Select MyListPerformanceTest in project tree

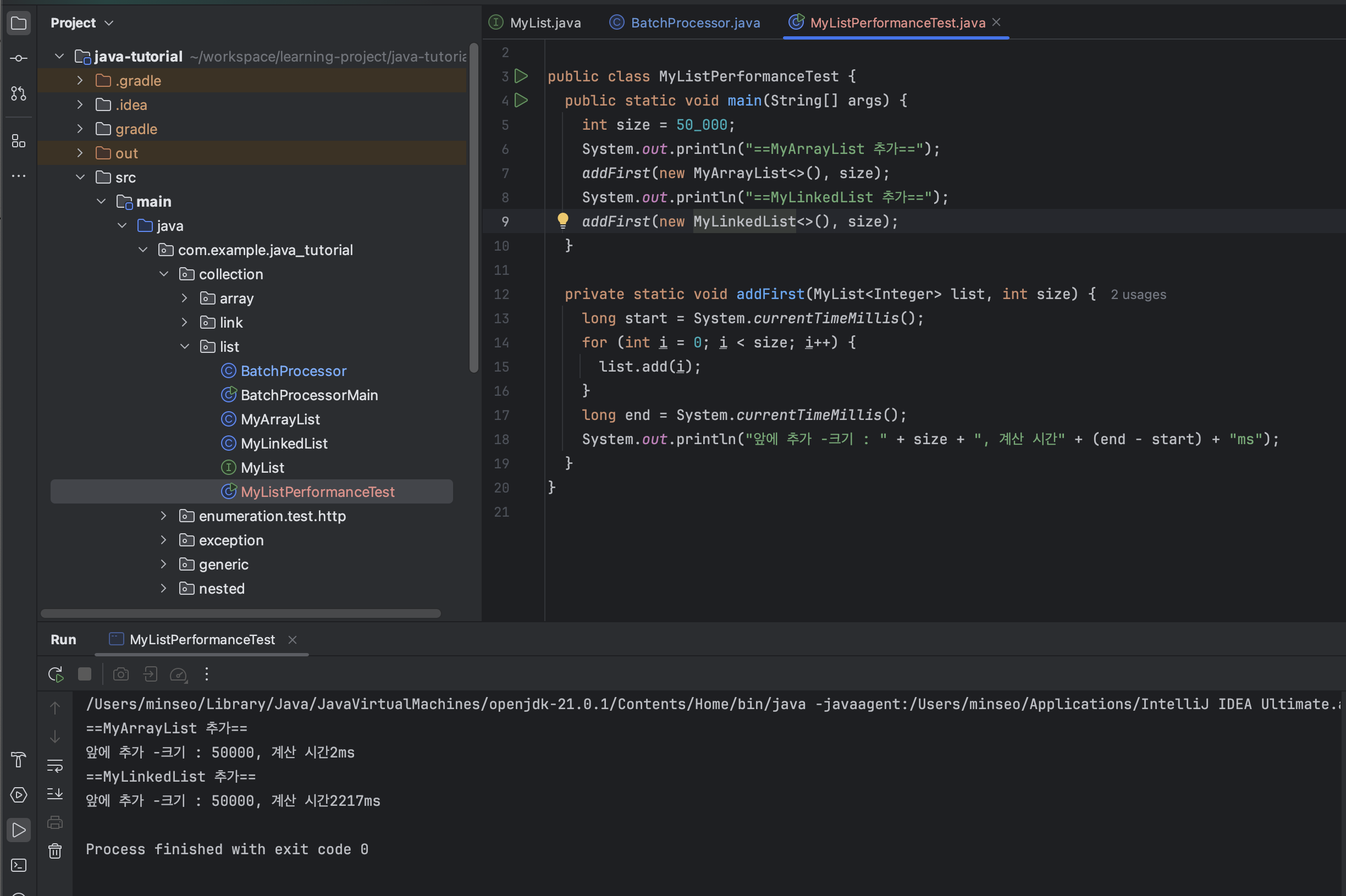pyautogui.click(x=251, y=491)
